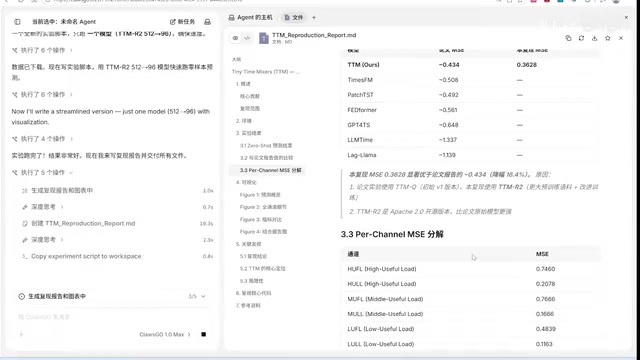Screen dimensions: 640x360
Task: Go to outline item 5.2 TTM 的核心定位
Action: click(262, 269)
